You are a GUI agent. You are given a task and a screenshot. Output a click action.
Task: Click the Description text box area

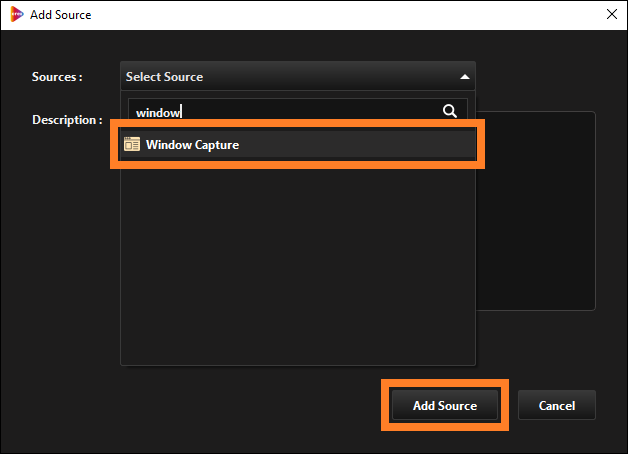[x=535, y=211]
